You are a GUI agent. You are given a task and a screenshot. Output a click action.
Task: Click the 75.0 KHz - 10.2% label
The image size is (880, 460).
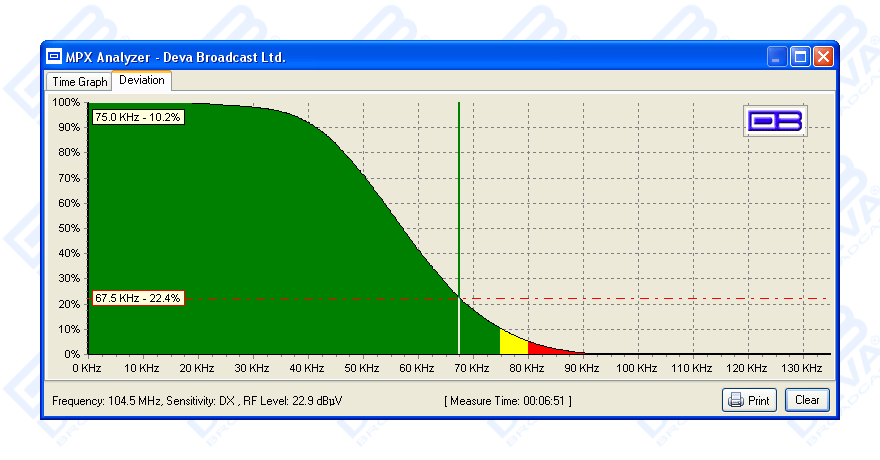[x=138, y=117]
